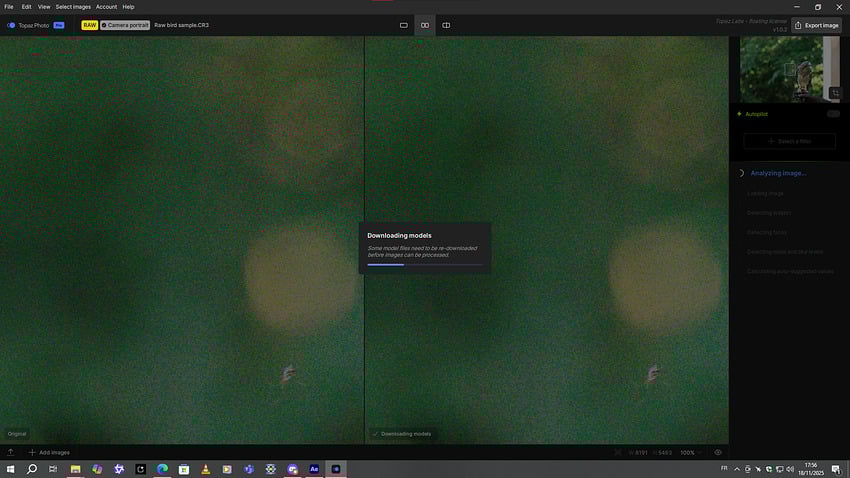Open the Select images menu
Viewport: 850px width, 478px height.
(x=73, y=7)
